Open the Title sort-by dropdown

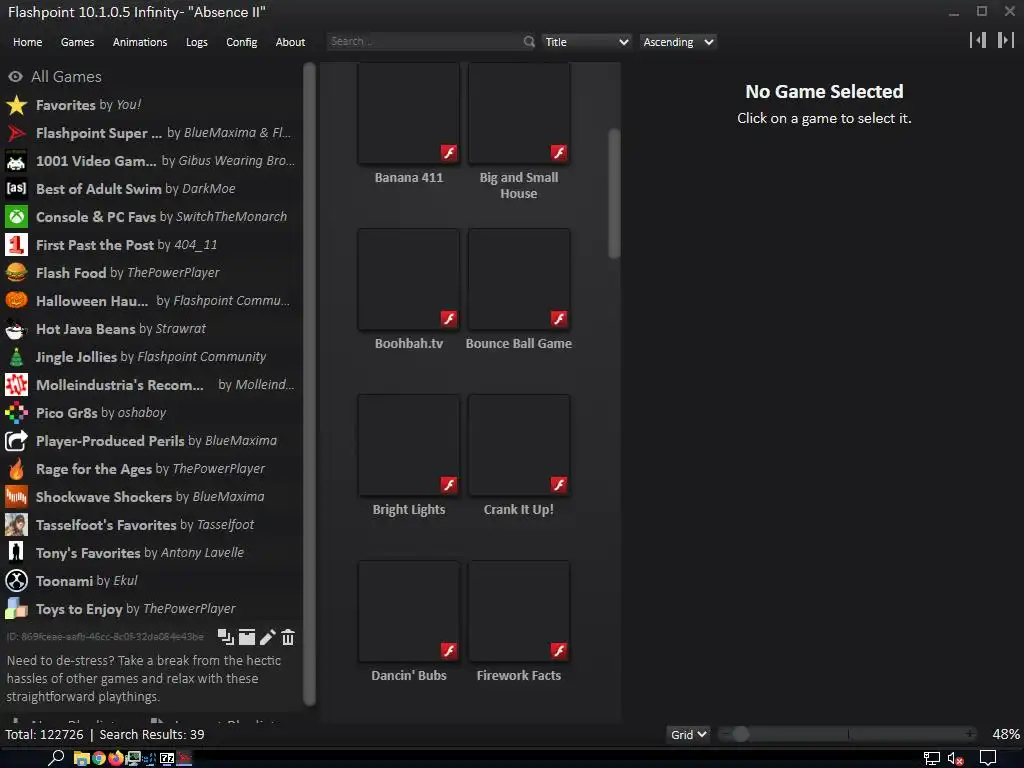point(586,42)
